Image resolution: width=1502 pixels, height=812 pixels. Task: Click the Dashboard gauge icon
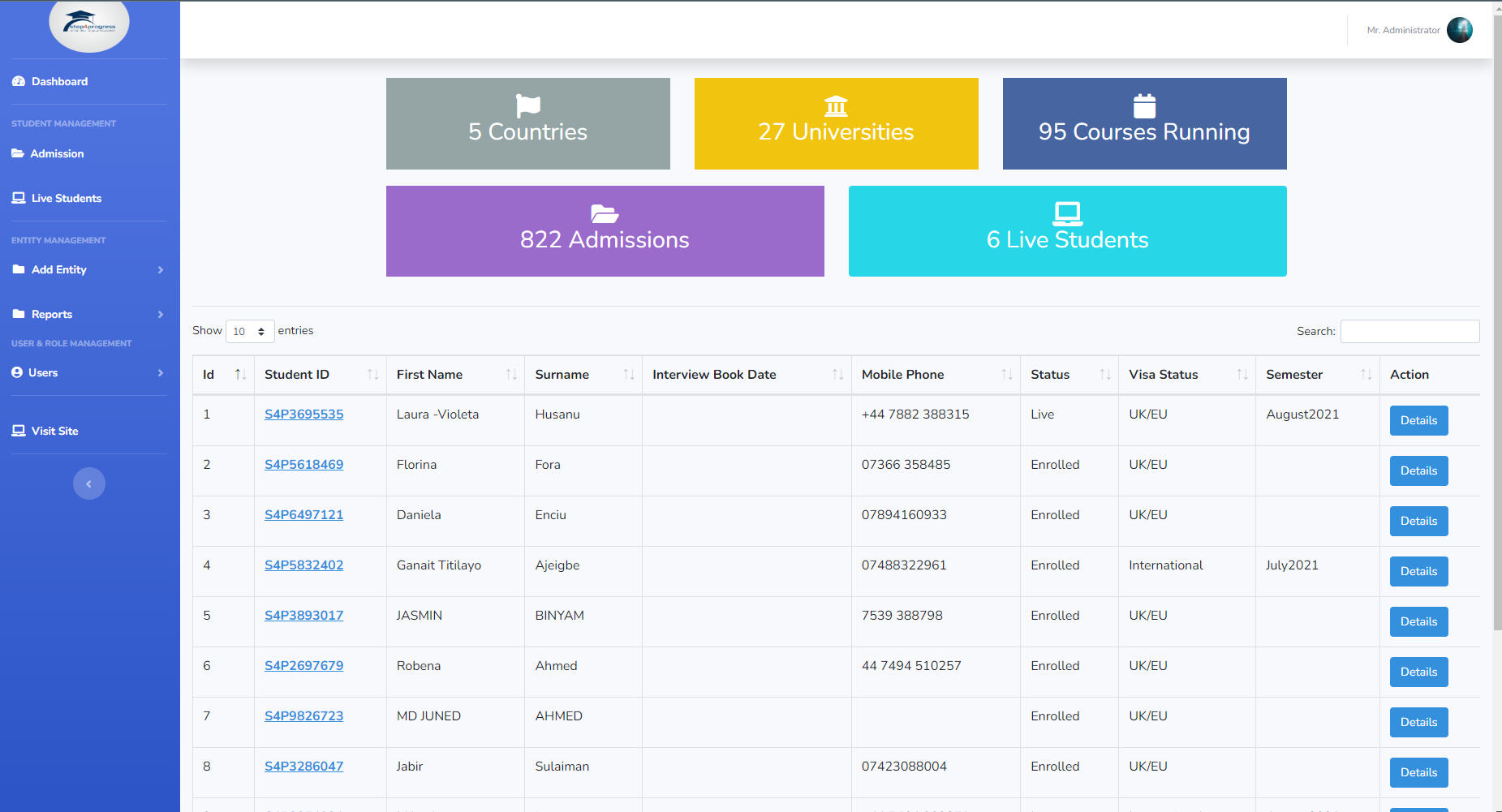click(19, 81)
